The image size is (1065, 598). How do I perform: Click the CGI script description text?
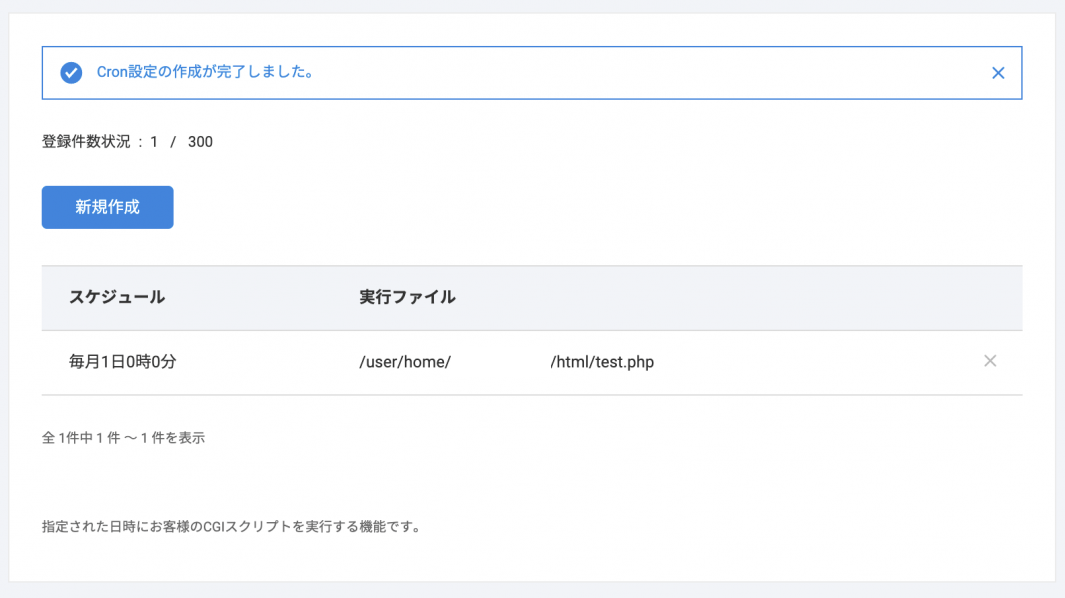[230, 526]
